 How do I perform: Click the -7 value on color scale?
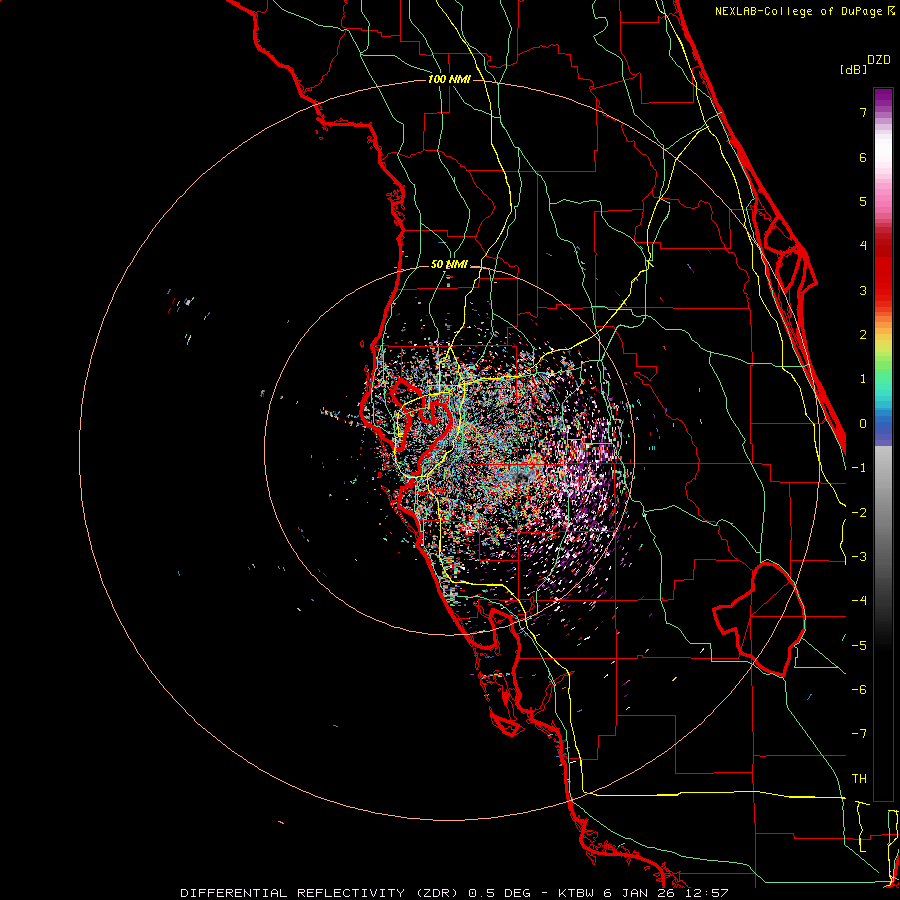tap(859, 734)
